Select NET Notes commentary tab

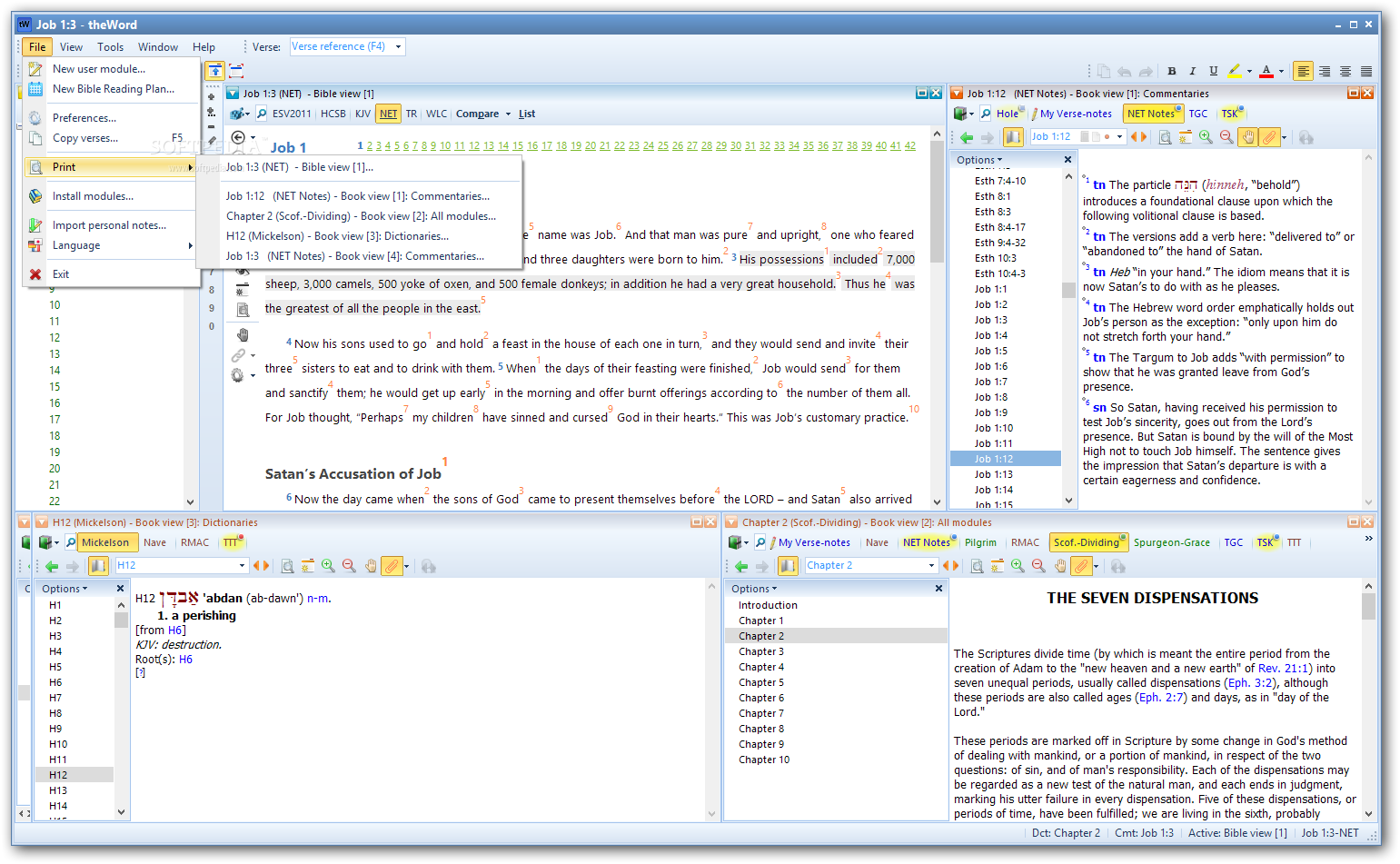tap(1153, 114)
